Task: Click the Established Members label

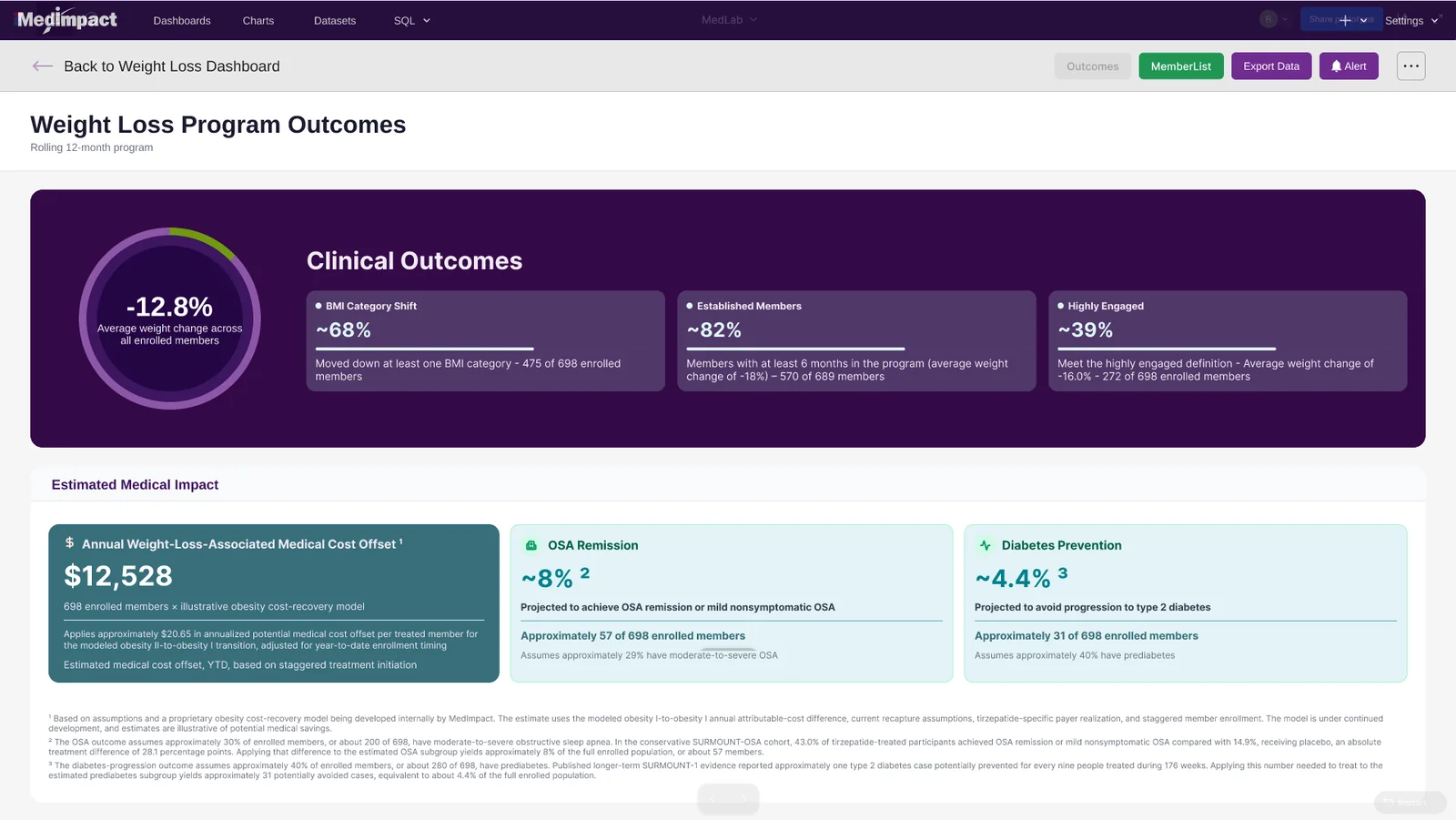Action: point(749,306)
